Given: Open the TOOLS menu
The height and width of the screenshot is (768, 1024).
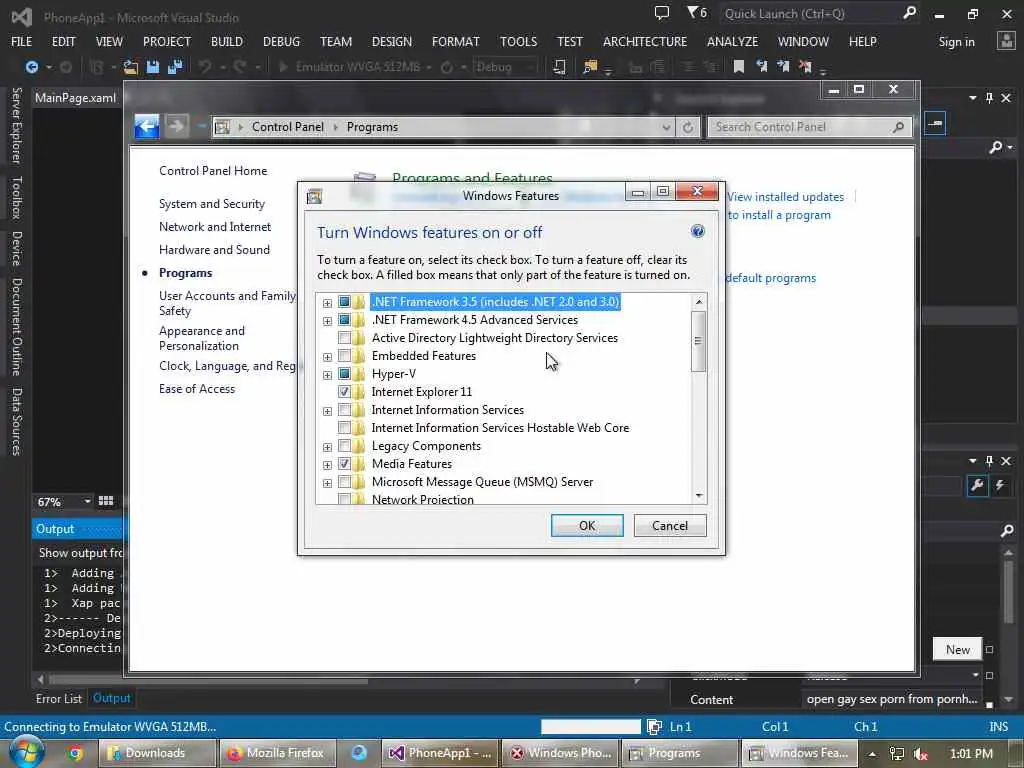Looking at the screenshot, I should click(519, 41).
